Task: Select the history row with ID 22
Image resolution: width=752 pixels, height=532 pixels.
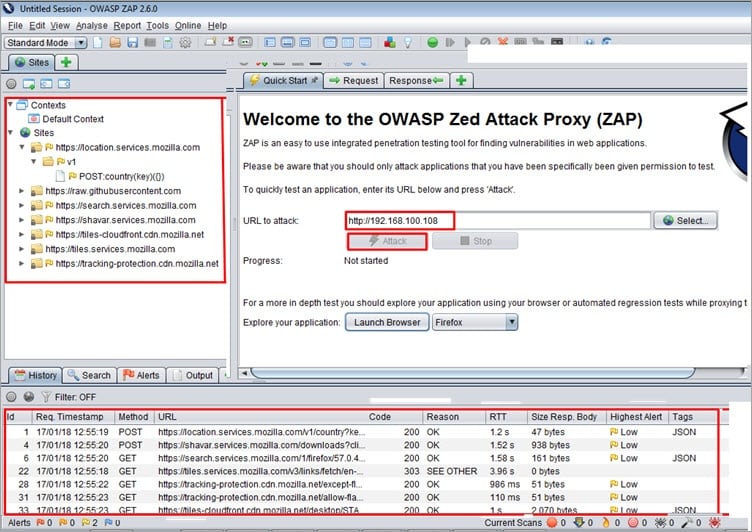Action: [362, 471]
